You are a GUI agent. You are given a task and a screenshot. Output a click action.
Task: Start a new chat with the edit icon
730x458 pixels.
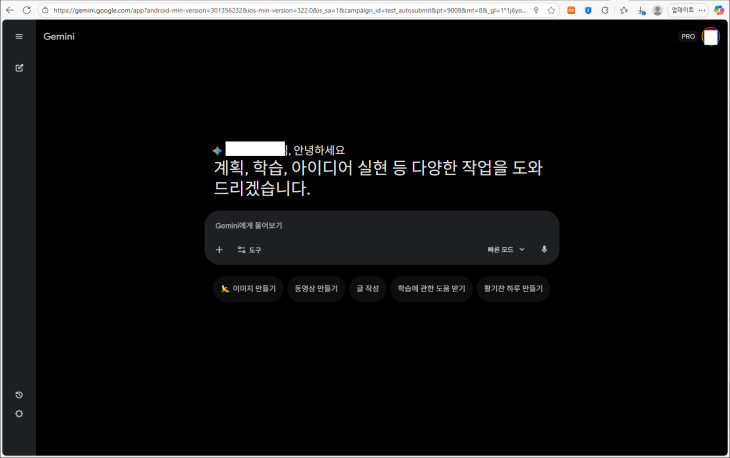[19, 68]
